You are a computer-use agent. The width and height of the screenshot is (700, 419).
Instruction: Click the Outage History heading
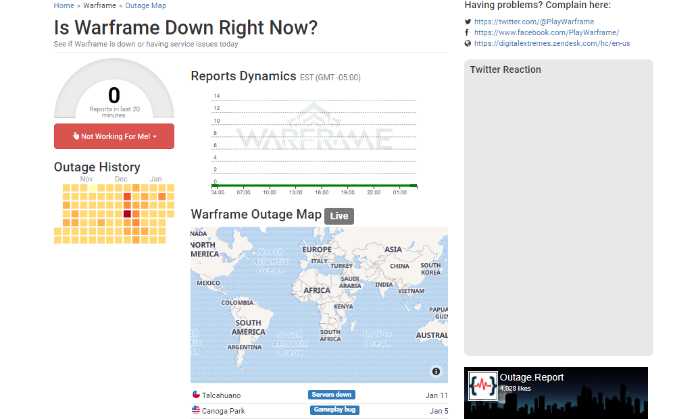97,167
